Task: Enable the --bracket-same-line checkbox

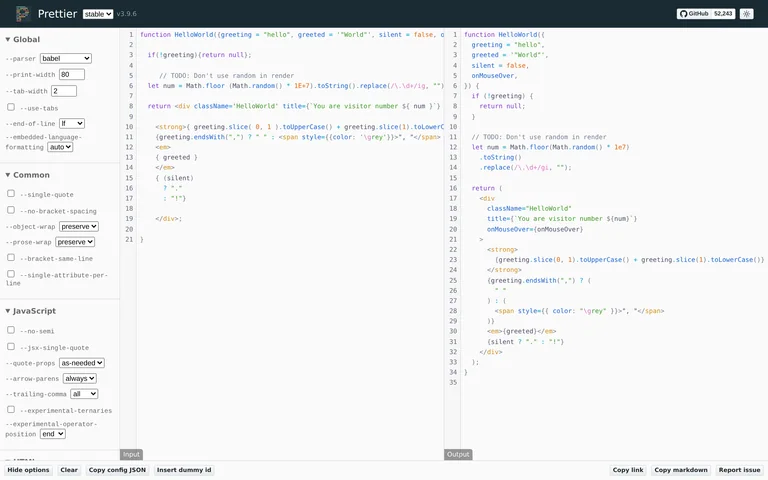Action: click(x=11, y=258)
